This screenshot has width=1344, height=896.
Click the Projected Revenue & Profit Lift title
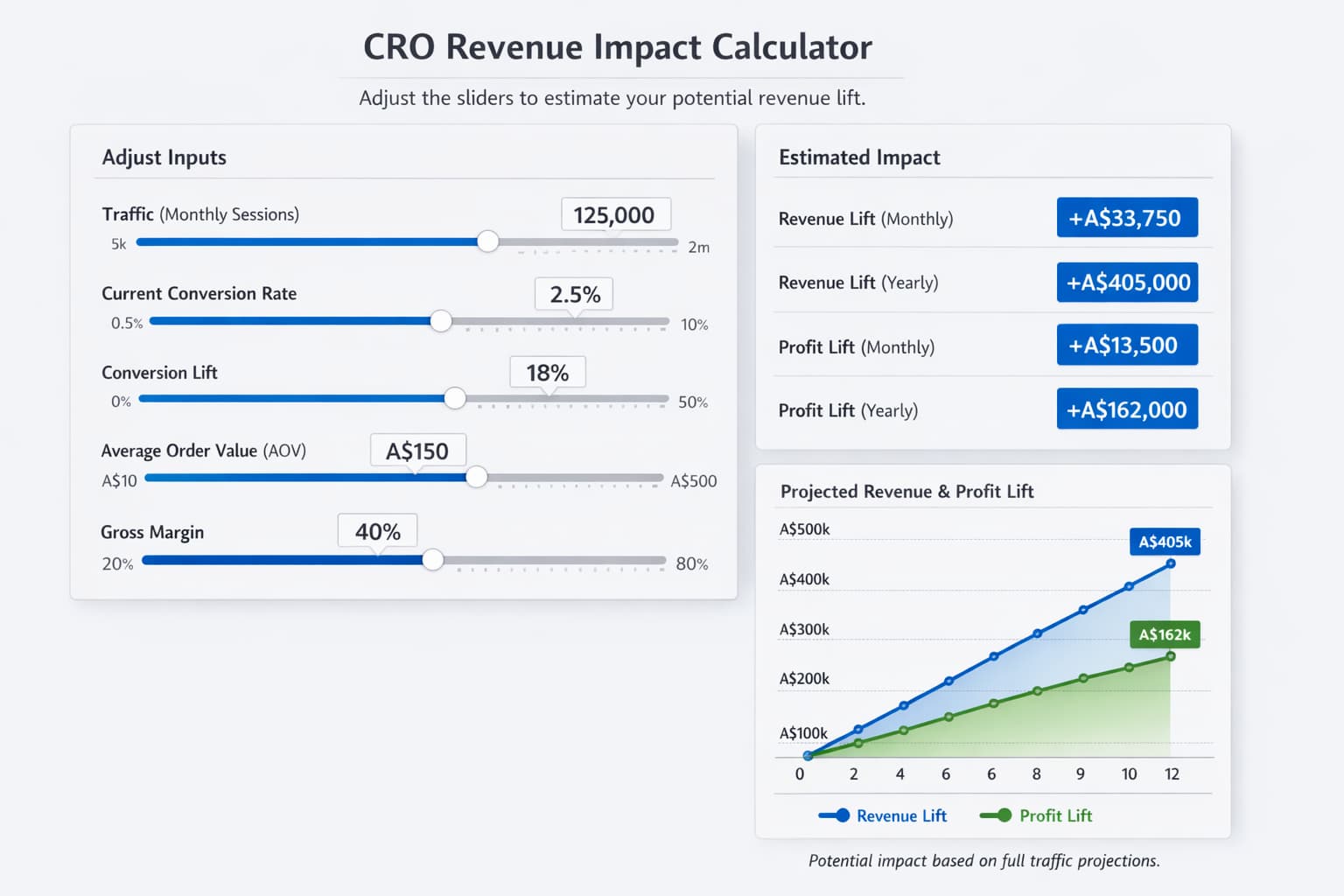point(906,492)
